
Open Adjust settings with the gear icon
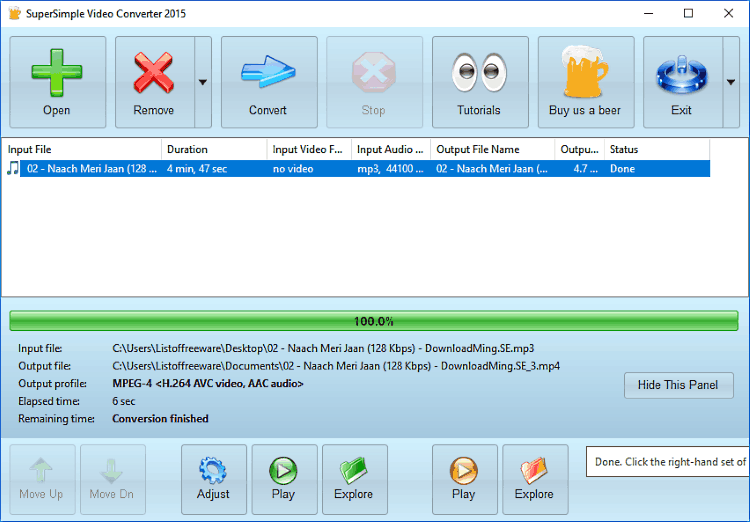point(214,479)
